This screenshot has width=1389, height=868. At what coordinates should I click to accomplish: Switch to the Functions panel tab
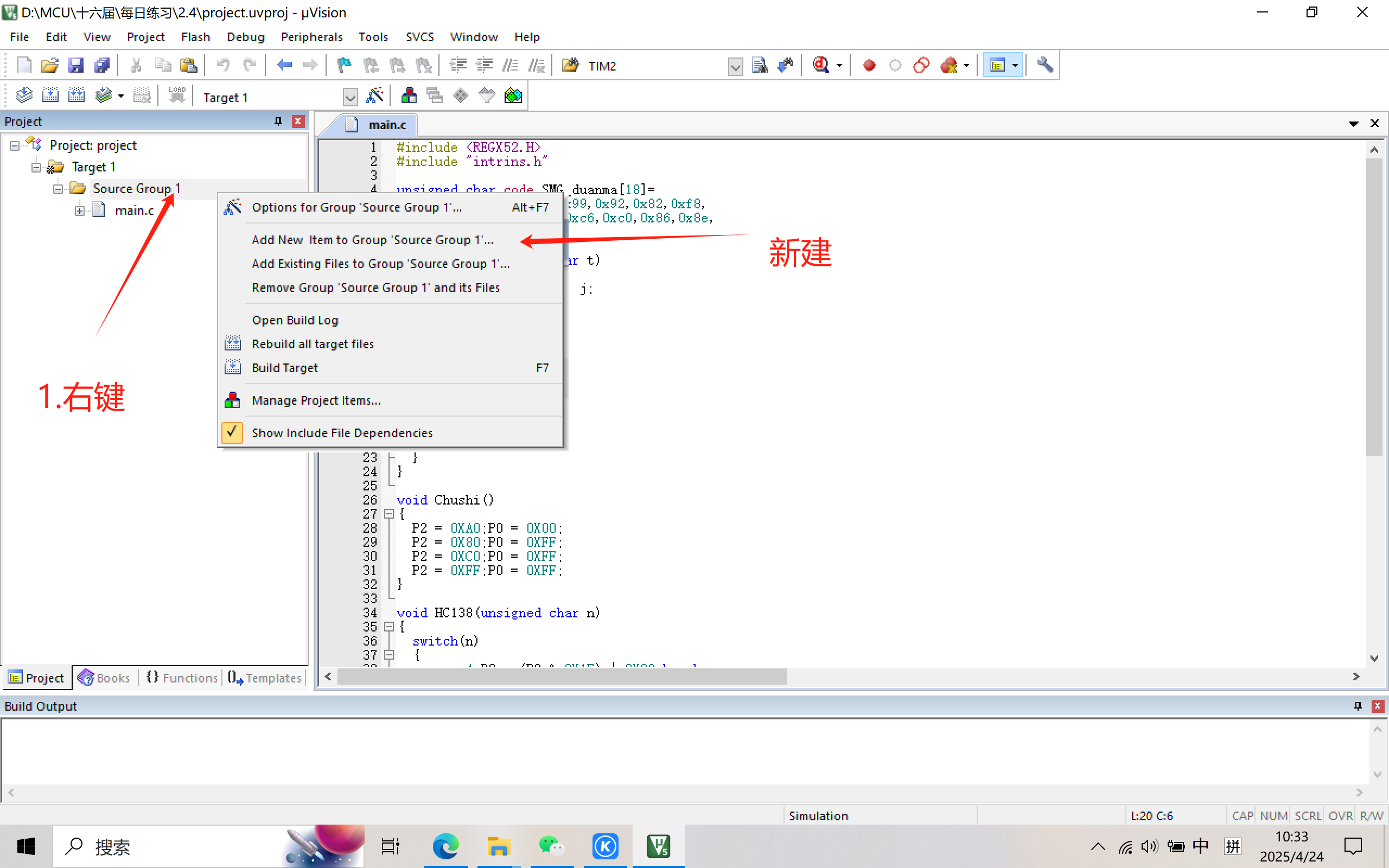click(x=182, y=678)
